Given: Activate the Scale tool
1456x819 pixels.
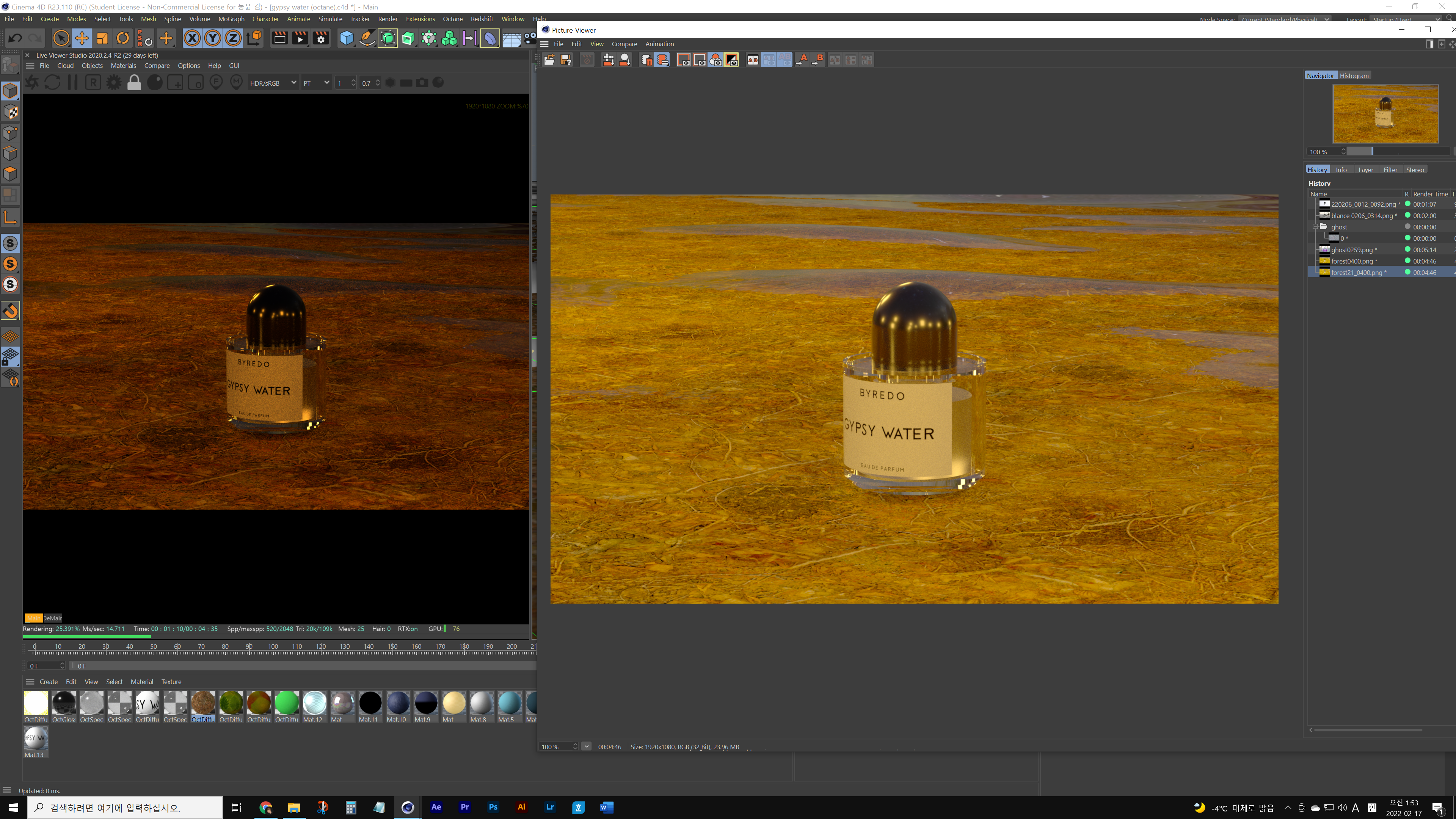Looking at the screenshot, I should tap(102, 38).
